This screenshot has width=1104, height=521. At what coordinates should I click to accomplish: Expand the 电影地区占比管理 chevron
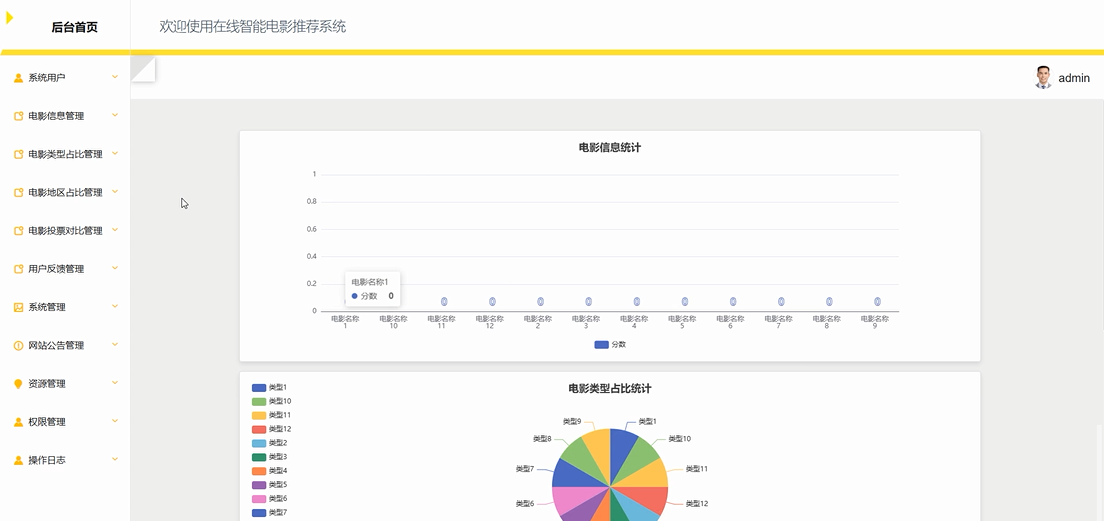coord(115,191)
